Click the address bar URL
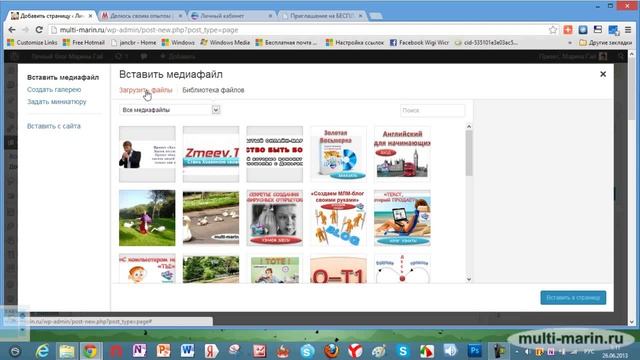 pos(149,30)
